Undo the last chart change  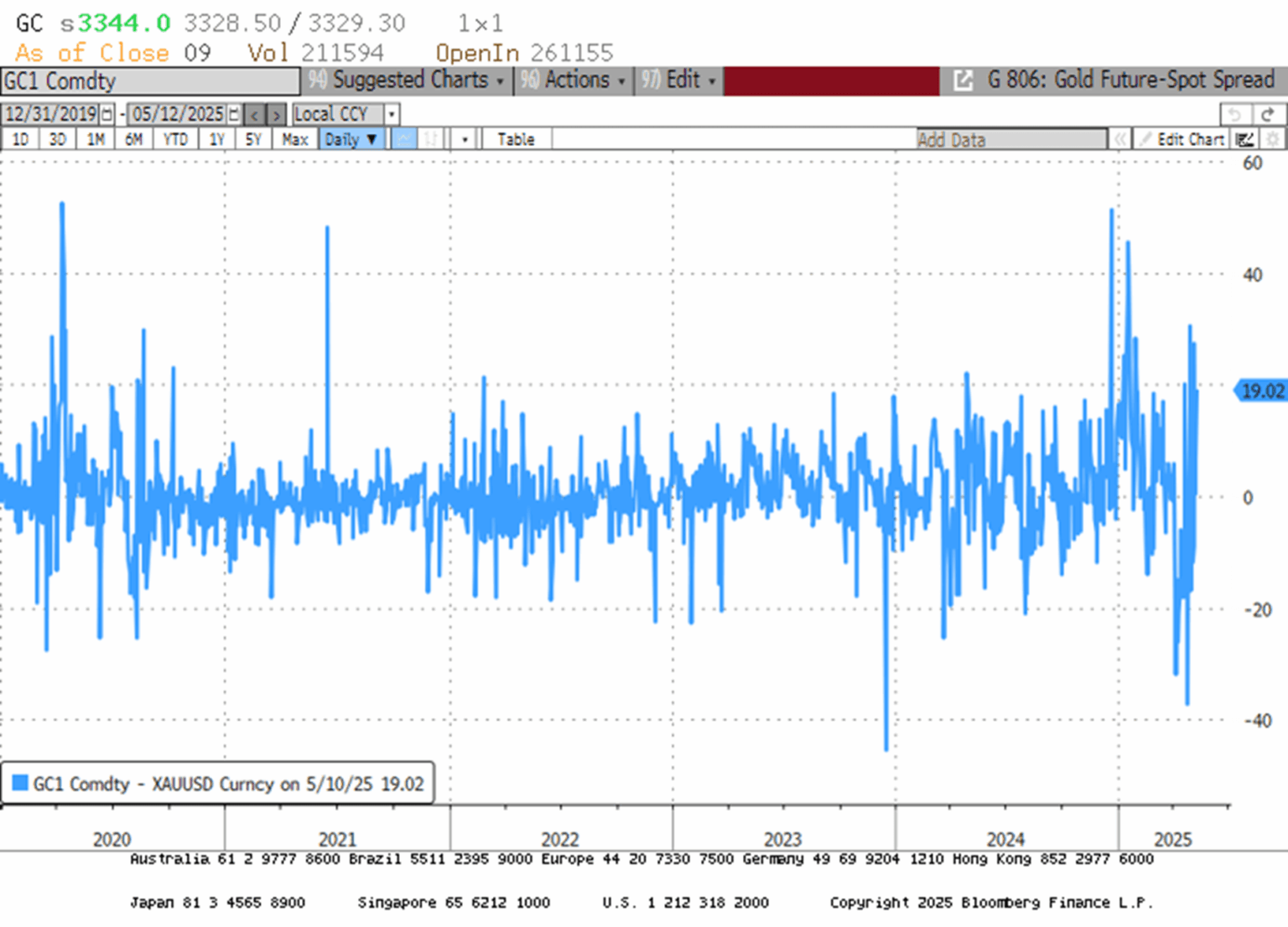pyautogui.click(x=1233, y=113)
